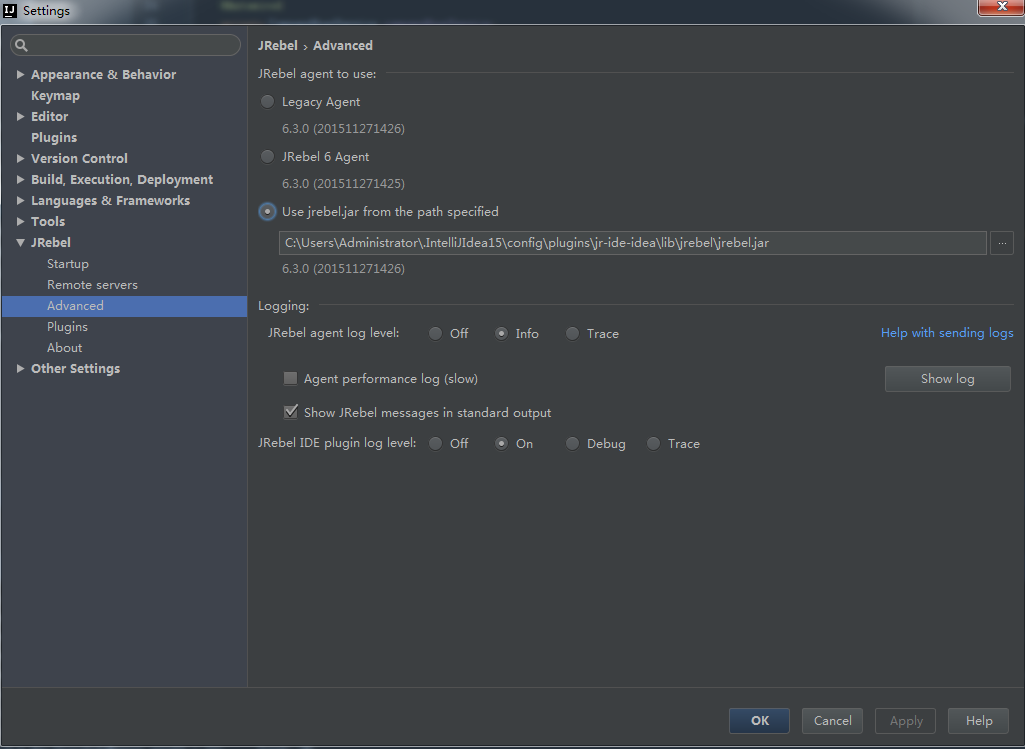
Task: Expand the Tools tree arrow
Action: coord(20,222)
